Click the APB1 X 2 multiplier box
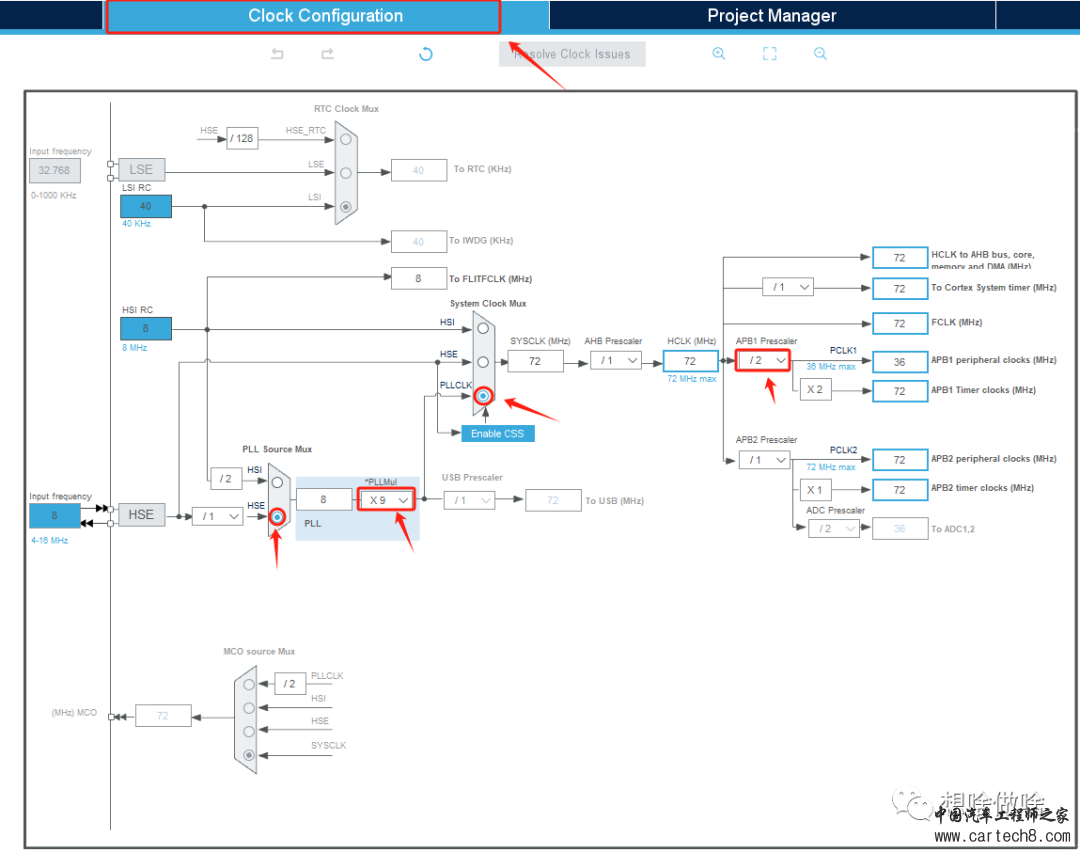Screen dimensions: 1080x852 pos(815,389)
